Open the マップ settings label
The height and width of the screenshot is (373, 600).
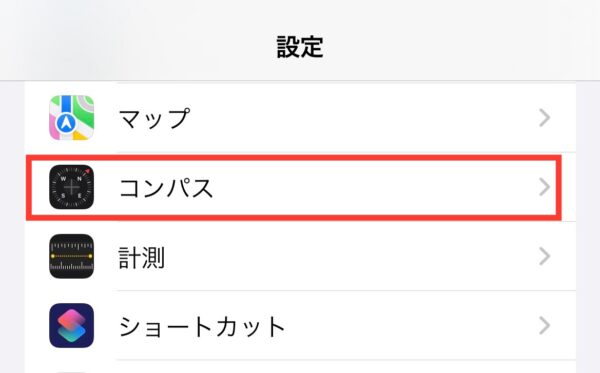tap(154, 118)
